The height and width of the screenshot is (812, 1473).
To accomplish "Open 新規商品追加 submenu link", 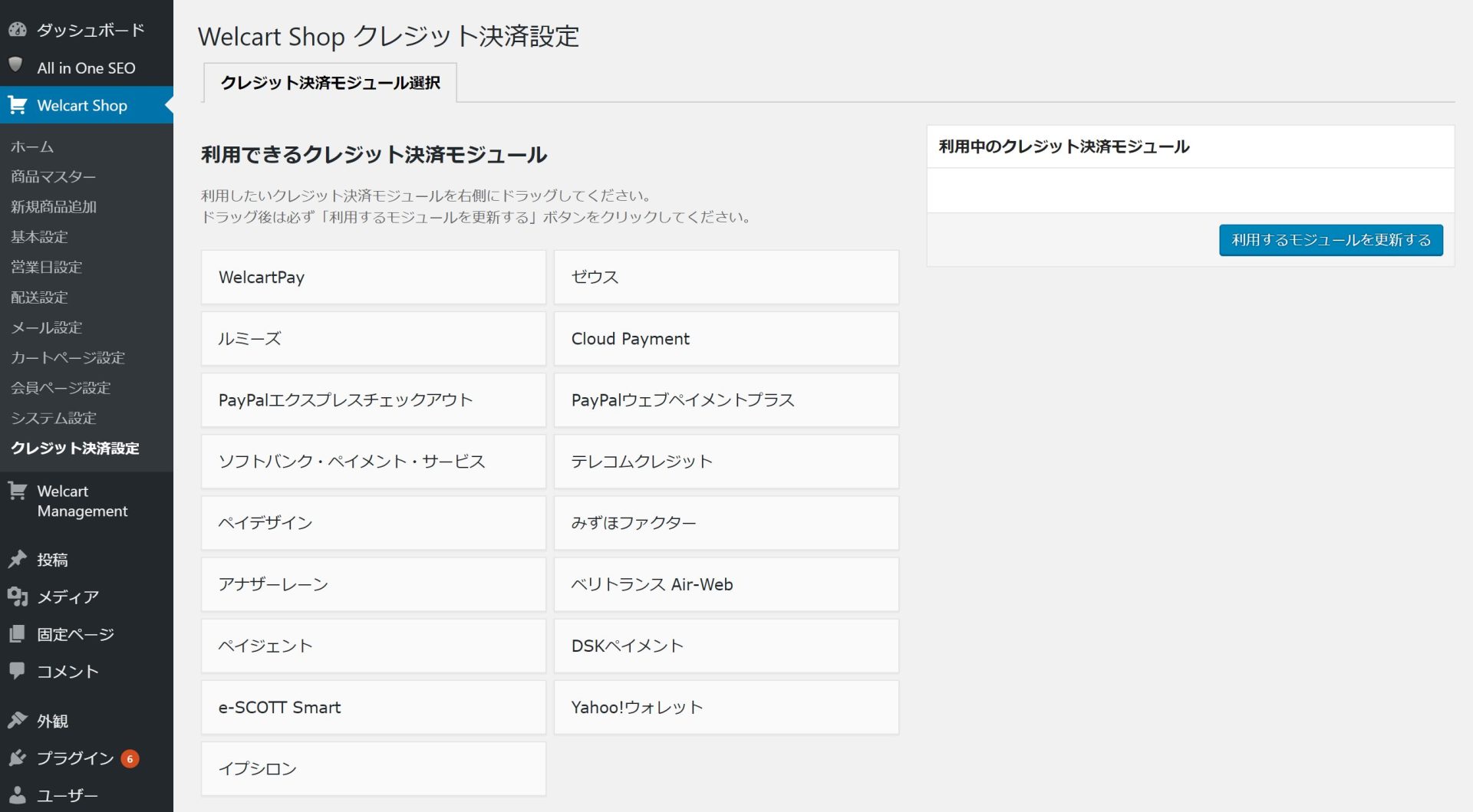I will tap(53, 206).
